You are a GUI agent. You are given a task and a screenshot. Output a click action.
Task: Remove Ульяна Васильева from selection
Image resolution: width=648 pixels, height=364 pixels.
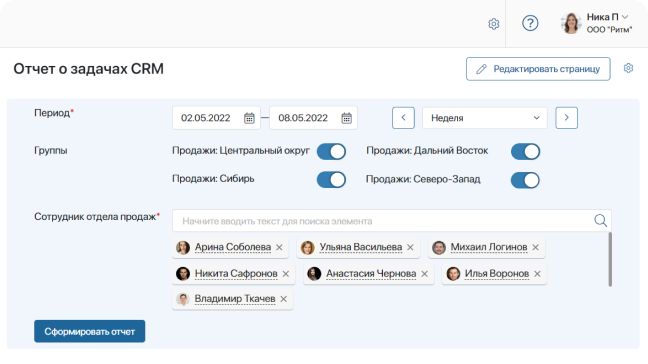pos(410,247)
